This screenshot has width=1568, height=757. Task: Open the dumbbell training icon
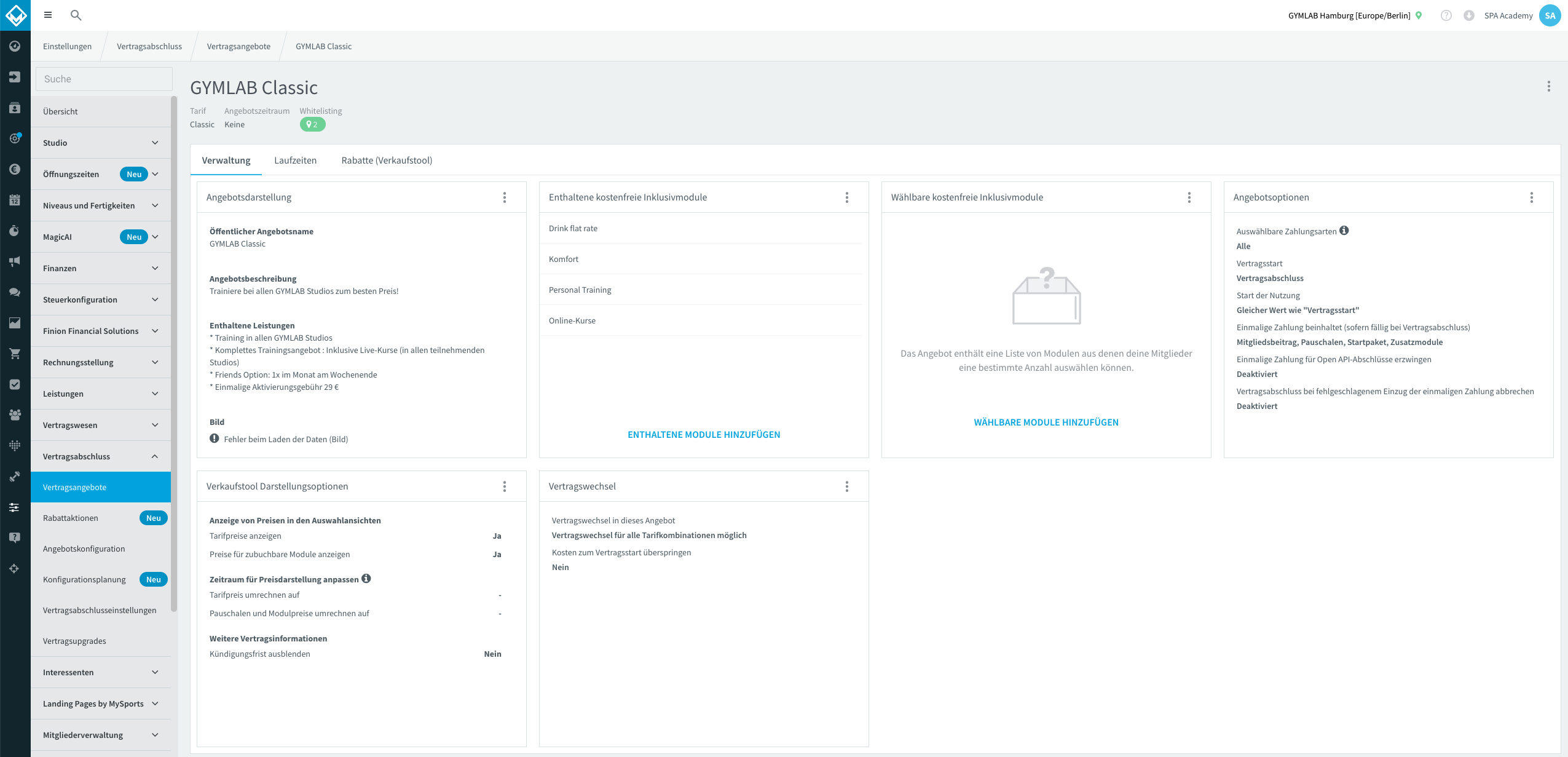coord(15,477)
